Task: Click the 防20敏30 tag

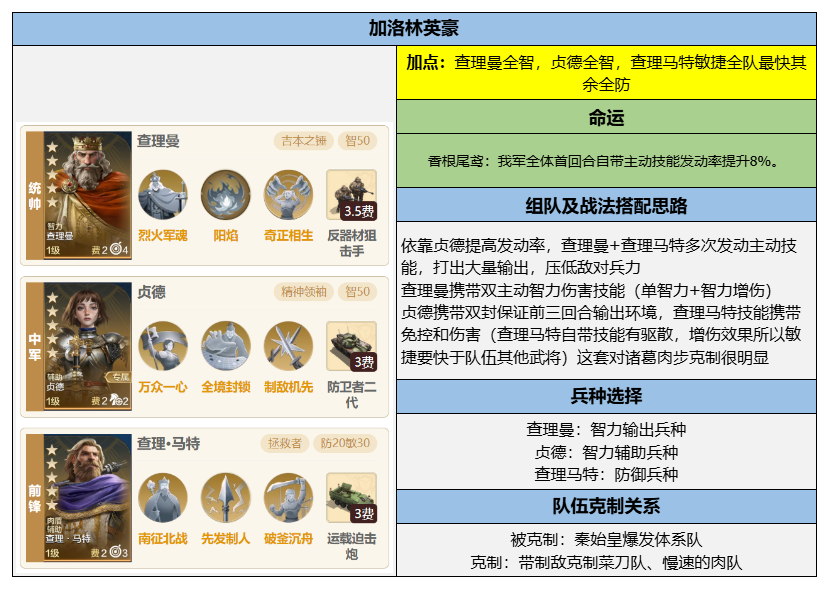Action: 345,443
